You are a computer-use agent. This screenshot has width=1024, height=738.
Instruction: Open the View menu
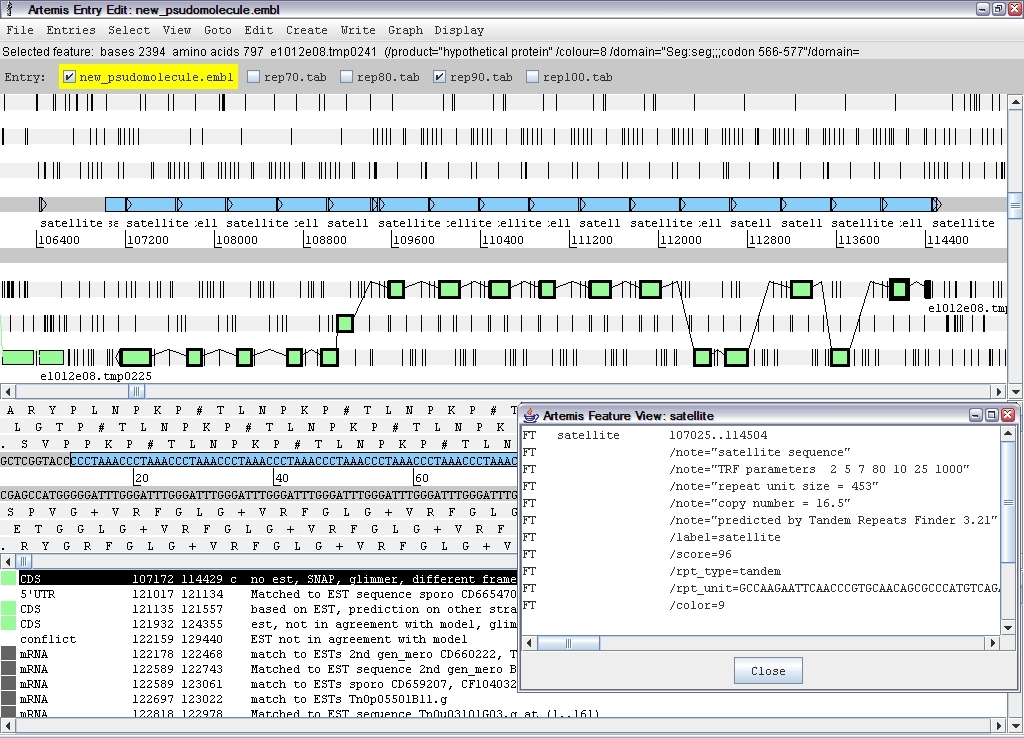[x=176, y=30]
